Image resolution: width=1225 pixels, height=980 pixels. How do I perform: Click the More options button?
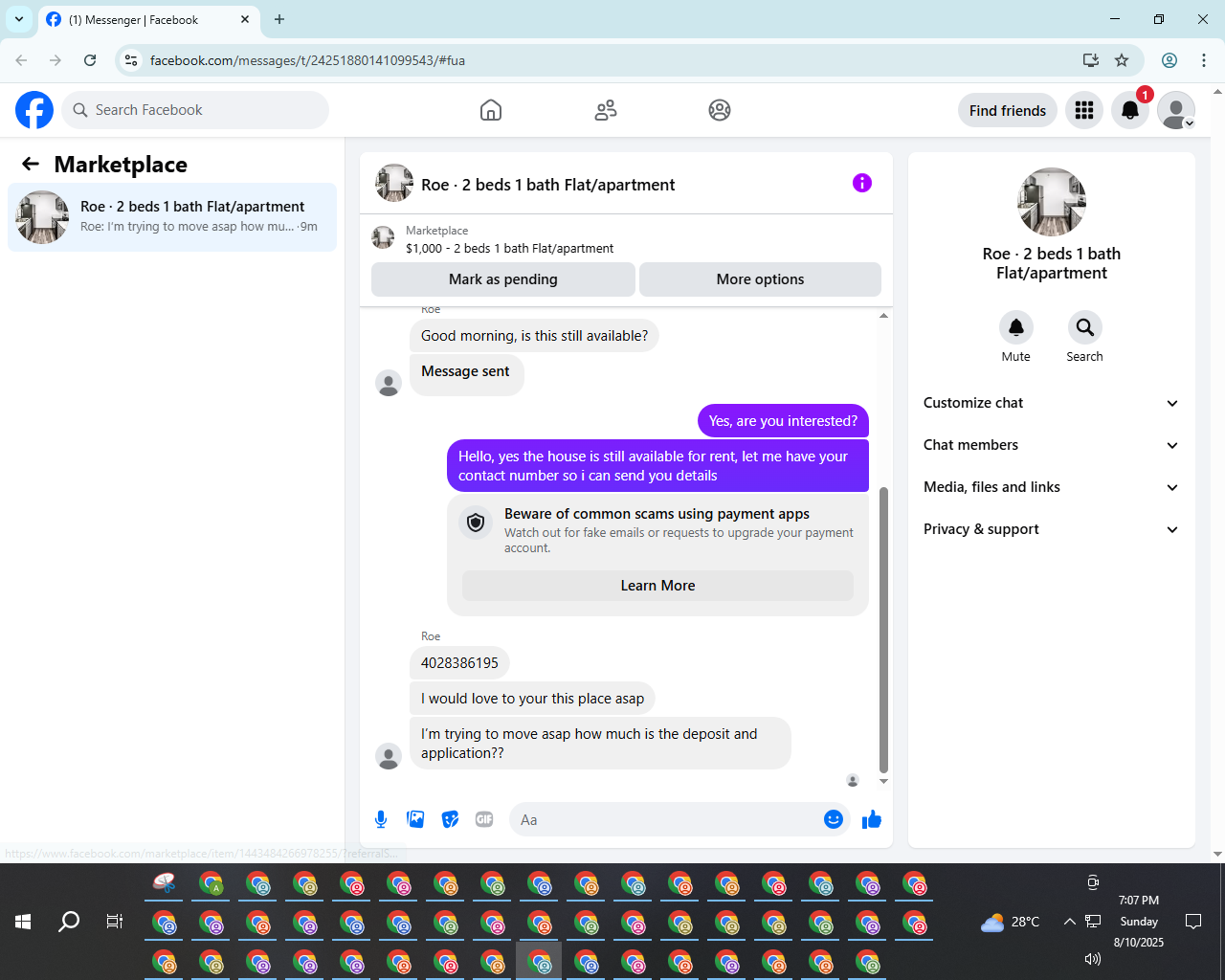[760, 279]
